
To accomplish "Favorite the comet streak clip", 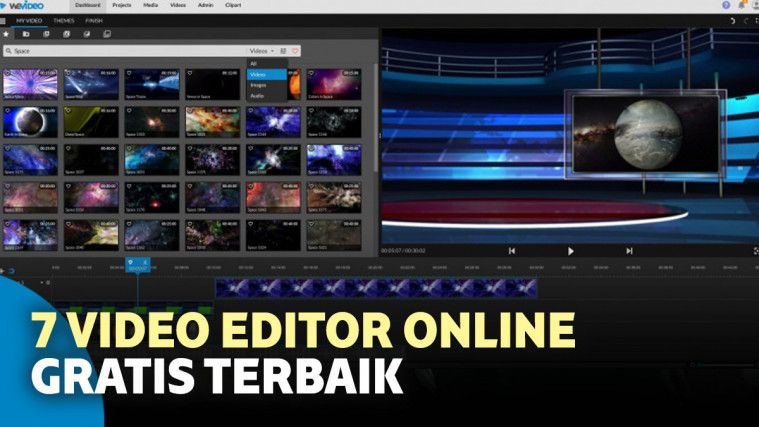I will [68, 73].
